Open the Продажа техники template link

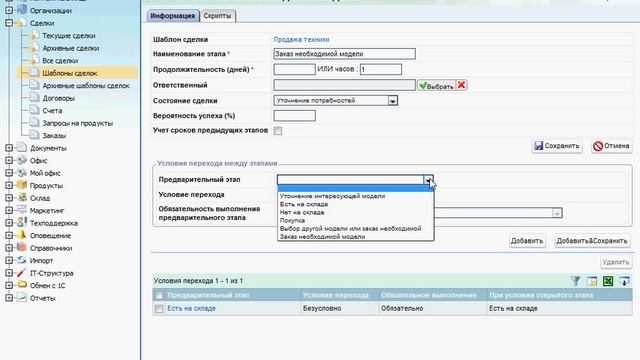coord(301,40)
